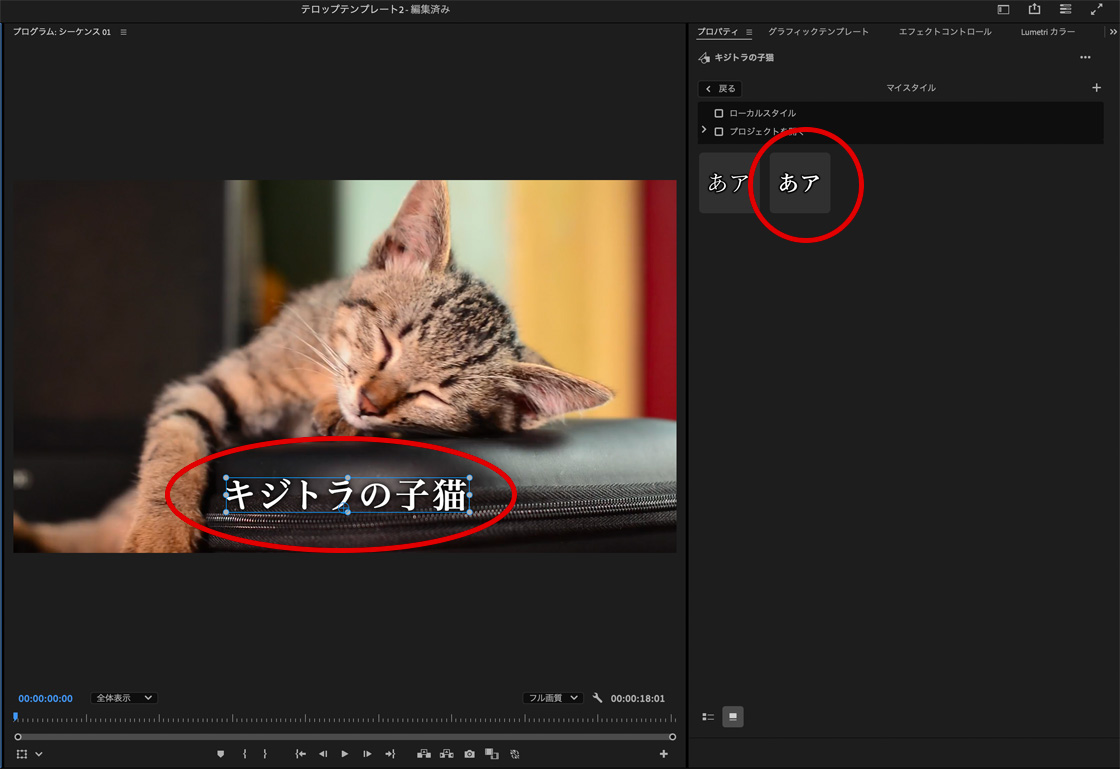The width and height of the screenshot is (1120, 769).
Task: Open the 全体表示 zoom level dropdown
Action: click(124, 698)
